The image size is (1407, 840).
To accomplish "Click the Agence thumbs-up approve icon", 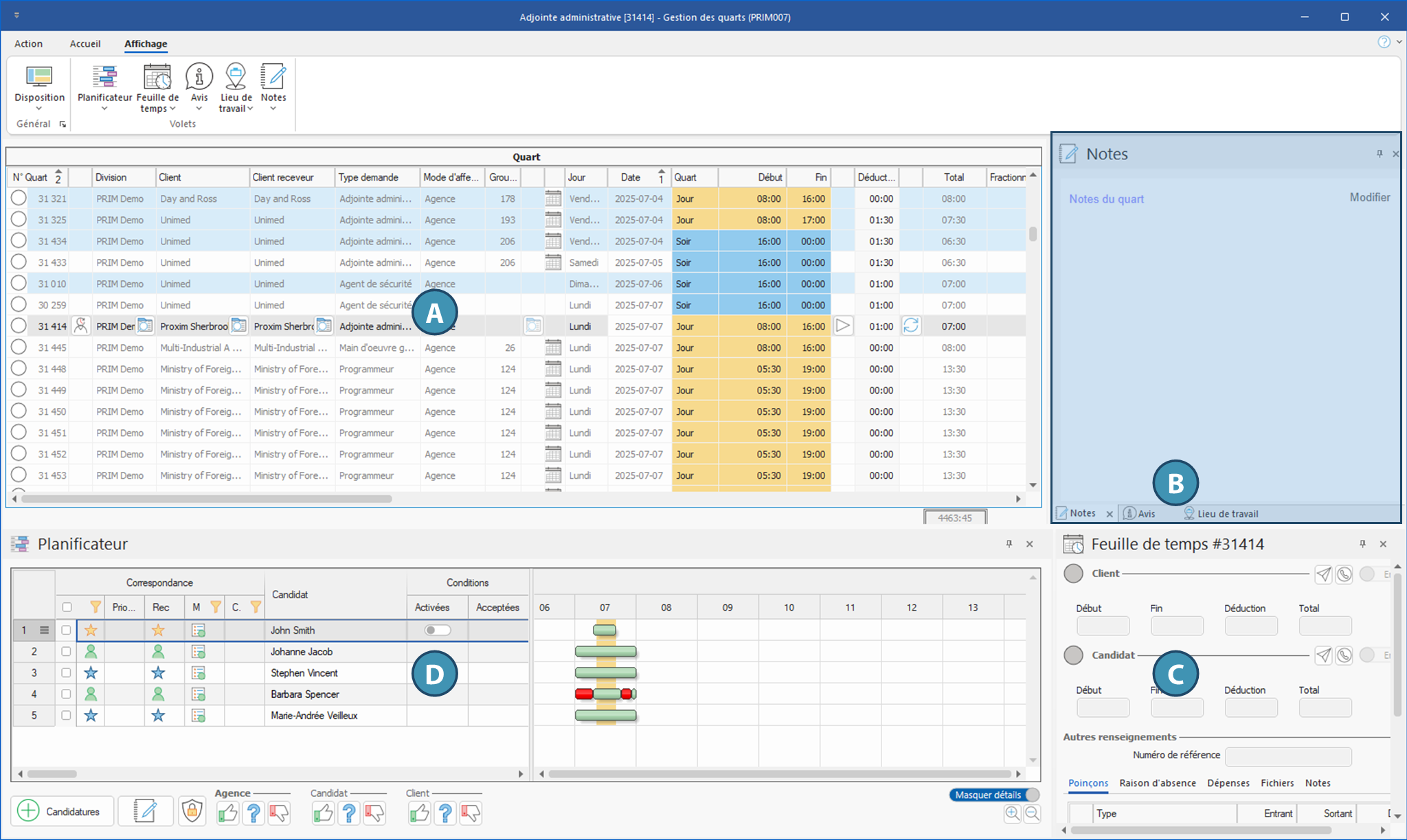I will tap(227, 813).
